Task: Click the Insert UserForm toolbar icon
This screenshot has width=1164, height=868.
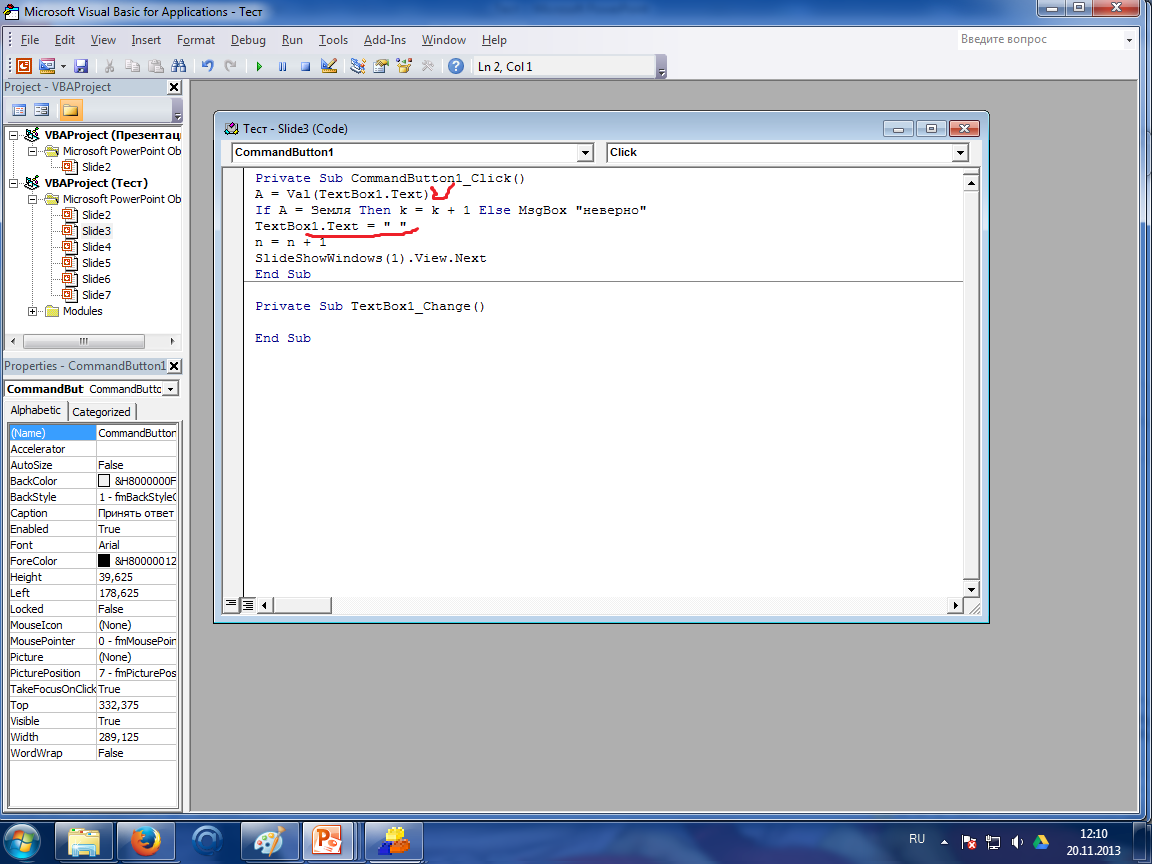Action: pyautogui.click(x=47, y=66)
